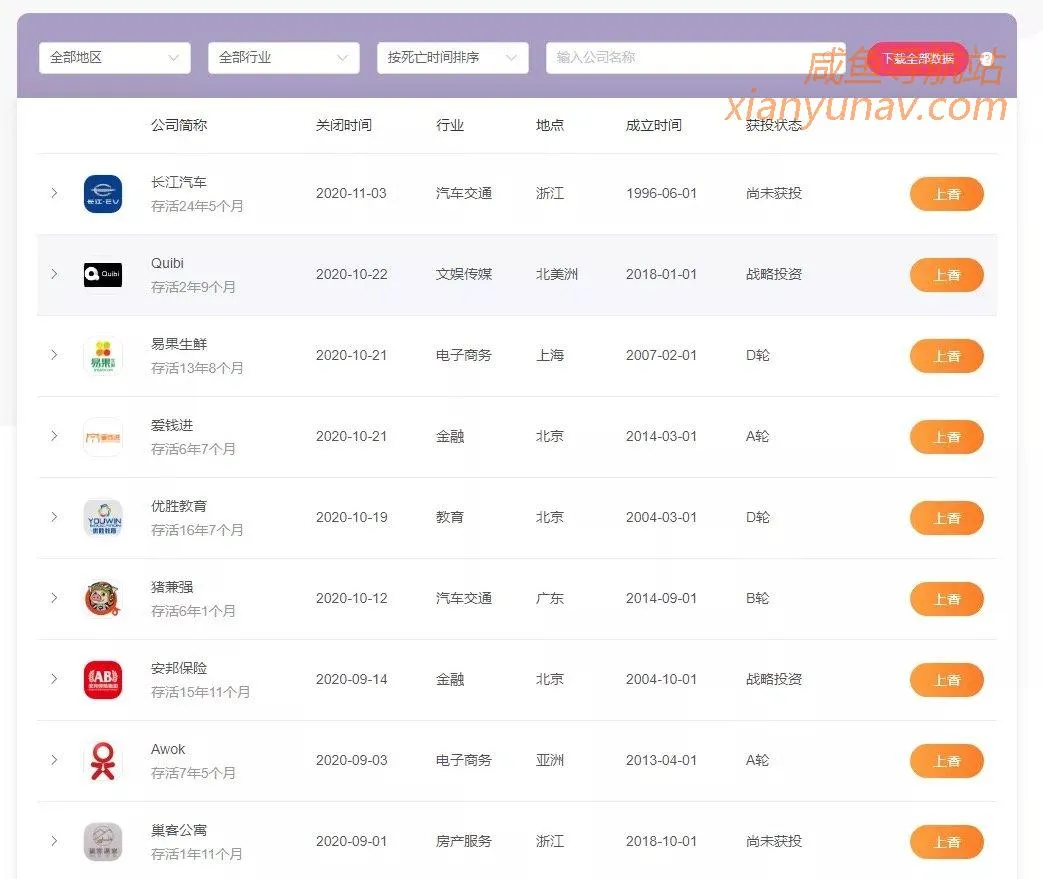Image resolution: width=1043 pixels, height=879 pixels.
Task: Click the company name search field
Action: [x=696, y=57]
